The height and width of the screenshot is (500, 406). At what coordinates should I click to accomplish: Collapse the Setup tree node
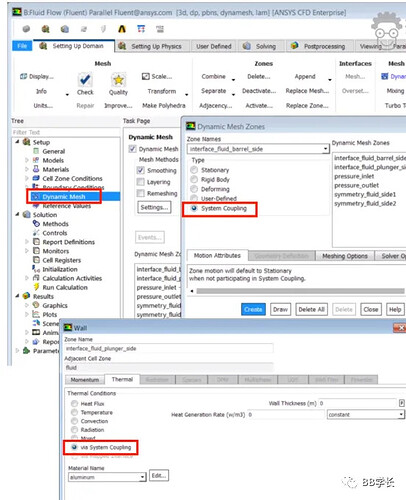17,142
